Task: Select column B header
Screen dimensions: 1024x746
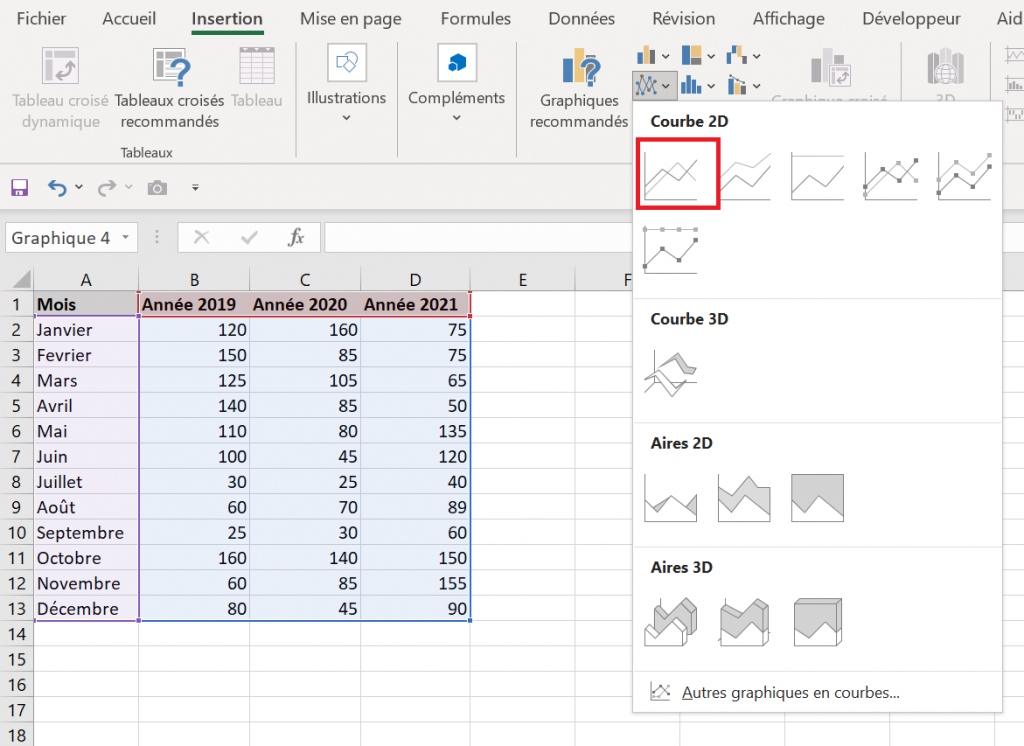Action: tap(194, 280)
